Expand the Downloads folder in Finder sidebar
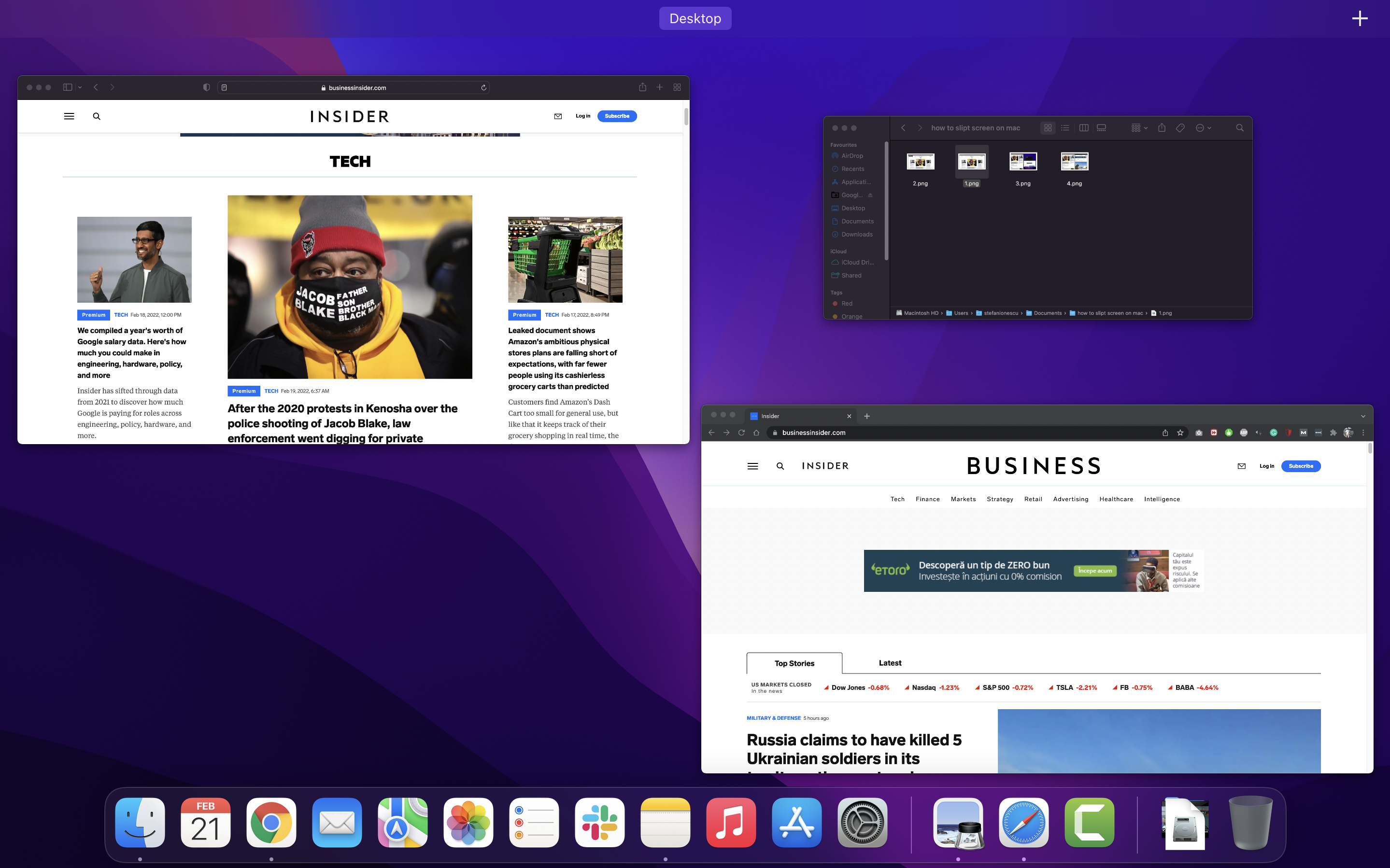The width and height of the screenshot is (1390, 868). coord(857,234)
